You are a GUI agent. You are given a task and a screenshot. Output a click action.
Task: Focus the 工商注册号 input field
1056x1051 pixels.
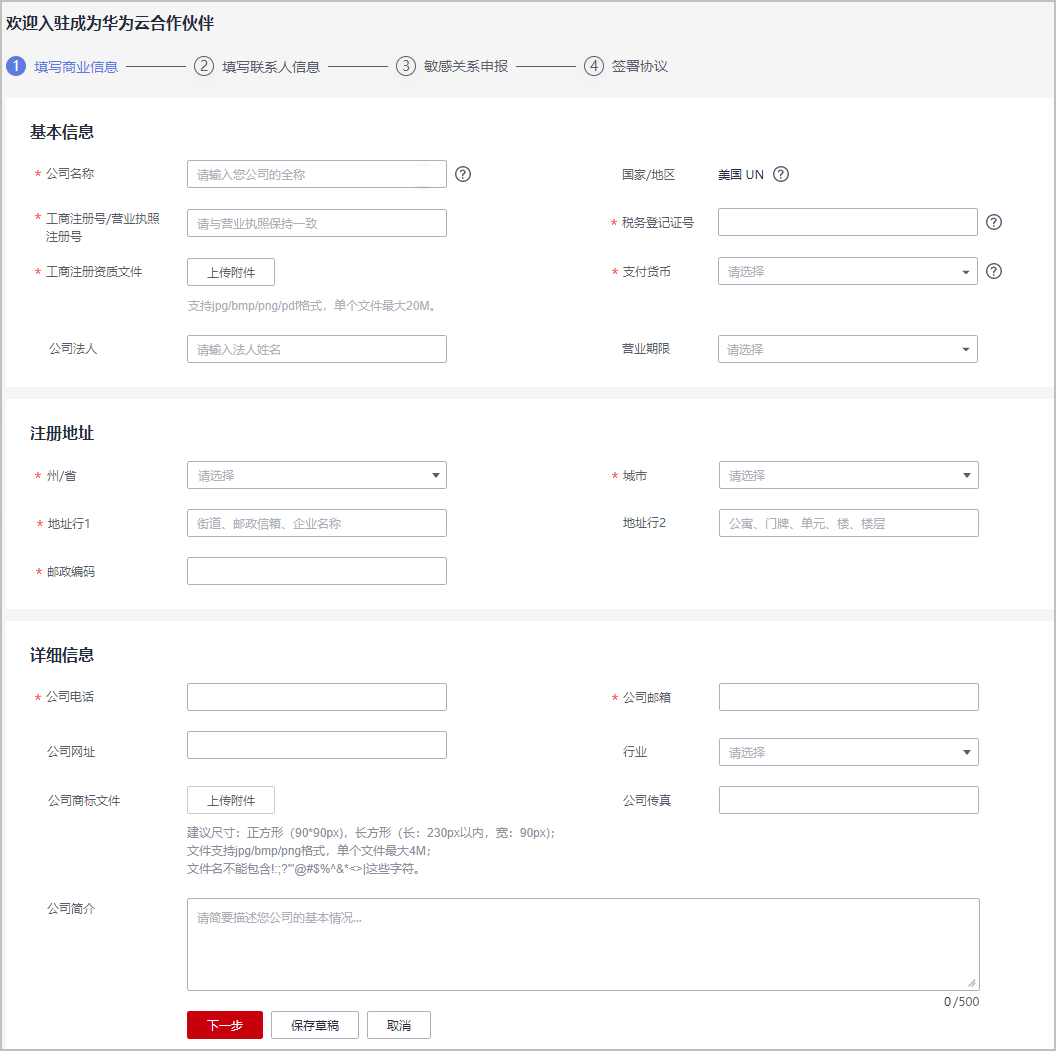pos(317,223)
